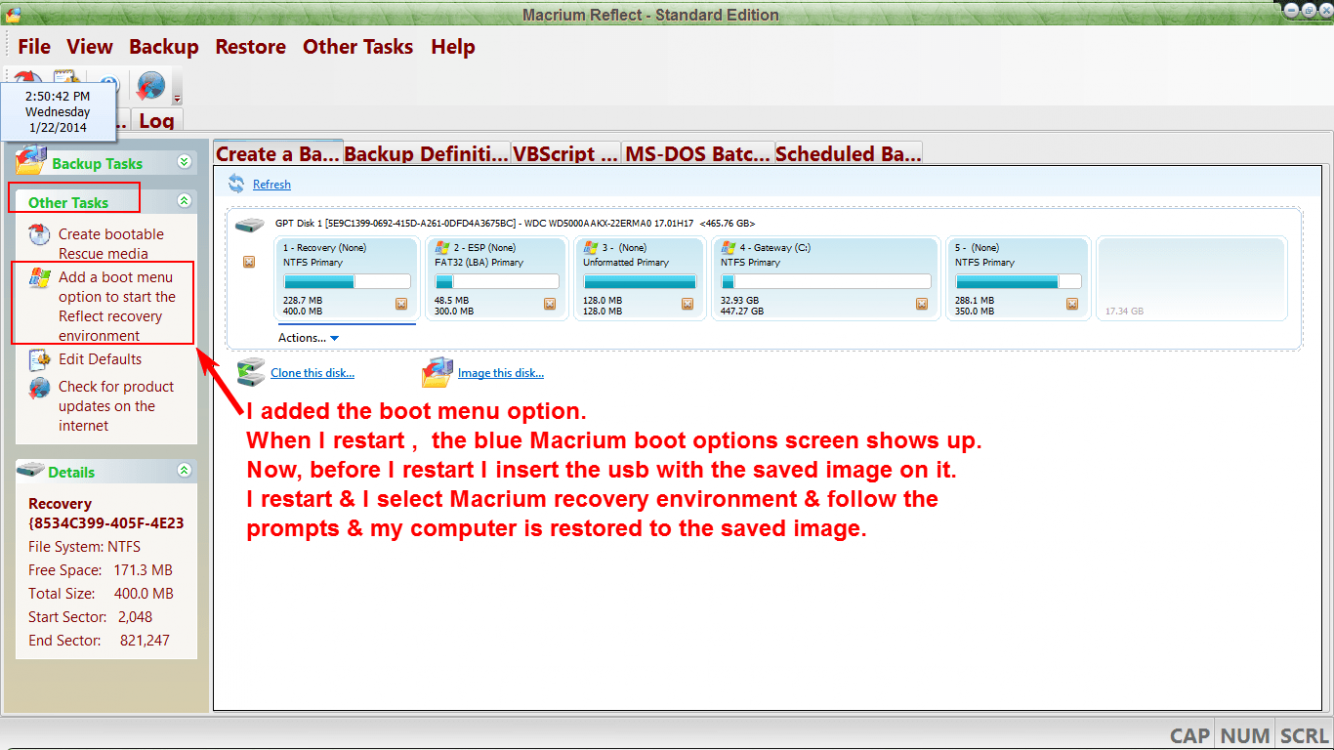The width and height of the screenshot is (1334, 750).
Task: Toggle the ESP partition checkbox
Action: pyautogui.click(x=550, y=304)
